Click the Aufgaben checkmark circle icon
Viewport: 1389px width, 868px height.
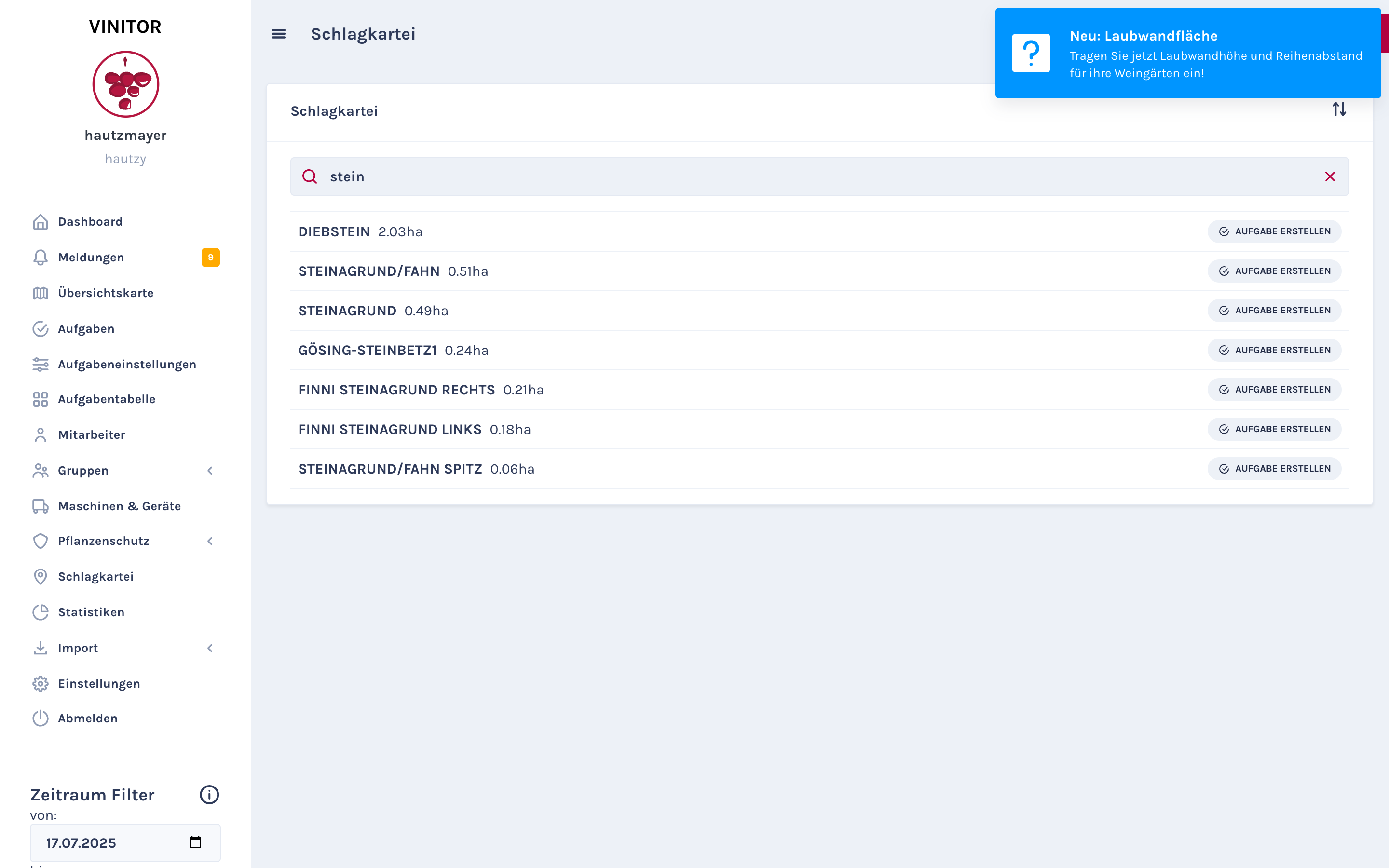(x=40, y=328)
